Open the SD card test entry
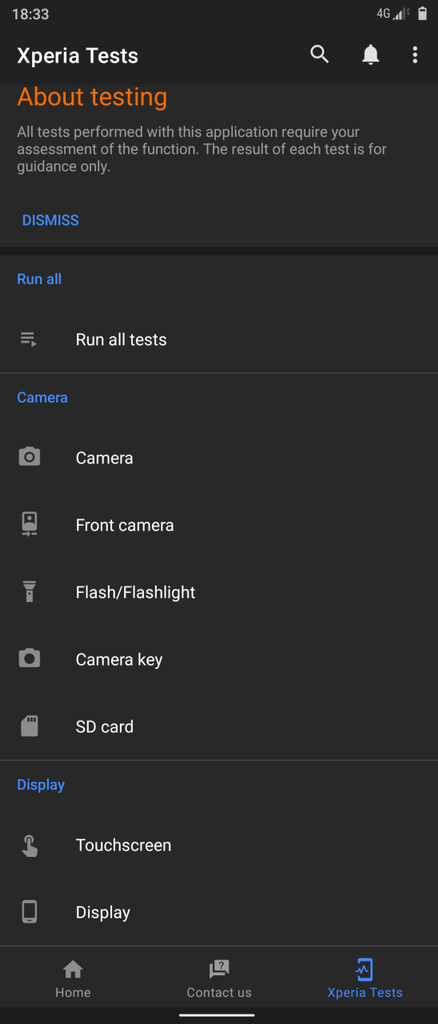The width and height of the screenshot is (438, 1024). click(219, 726)
